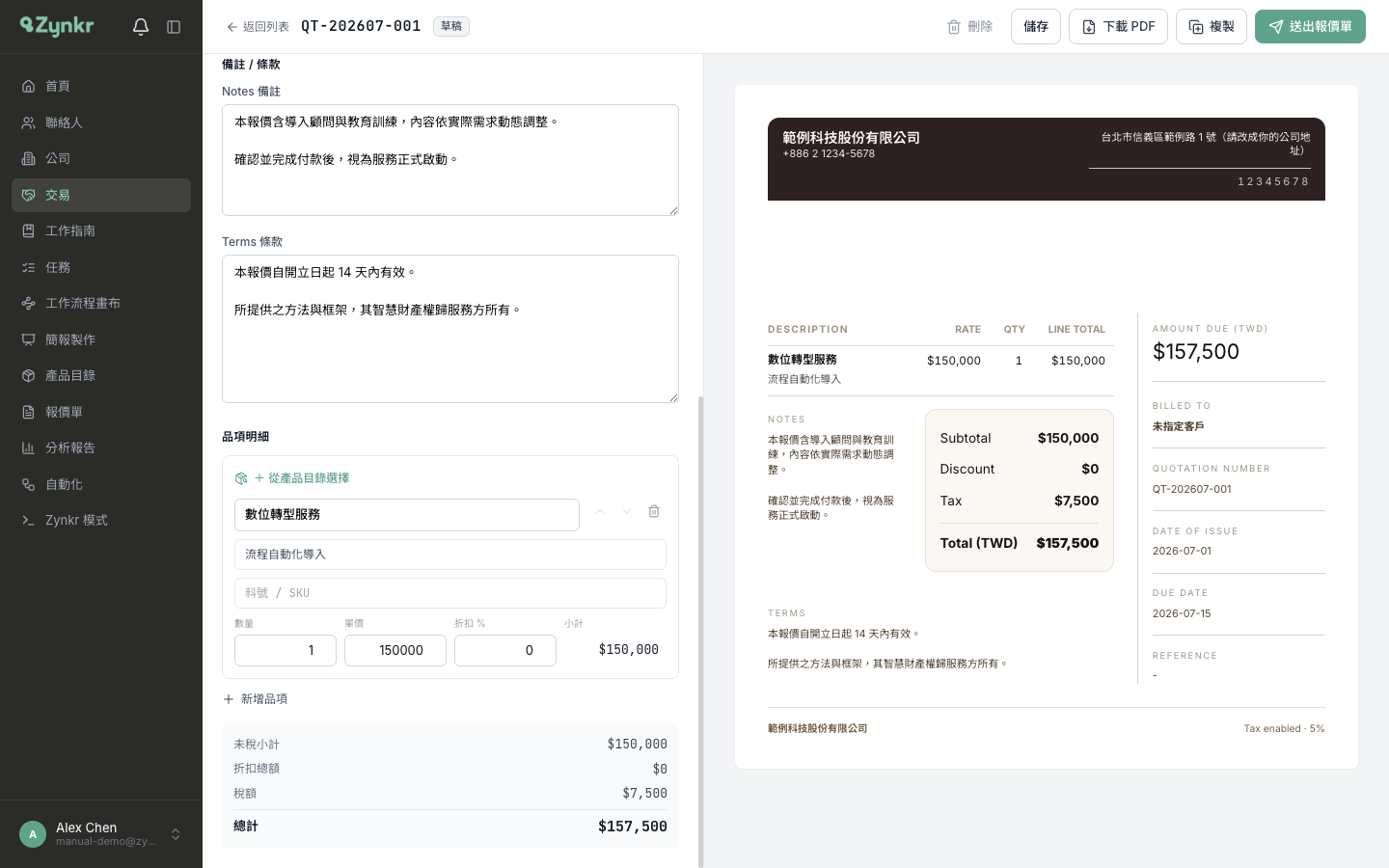Image resolution: width=1389 pixels, height=868 pixels.
Task: Click the 單價 unit price field
Action: click(x=395, y=650)
